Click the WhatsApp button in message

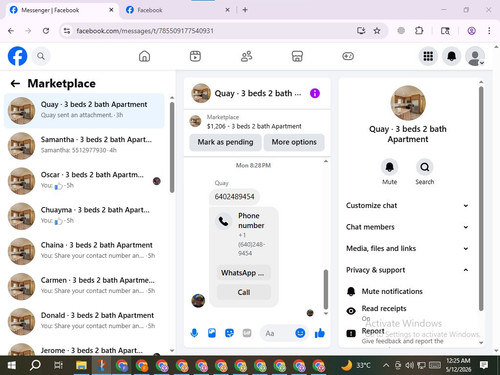click(x=244, y=273)
